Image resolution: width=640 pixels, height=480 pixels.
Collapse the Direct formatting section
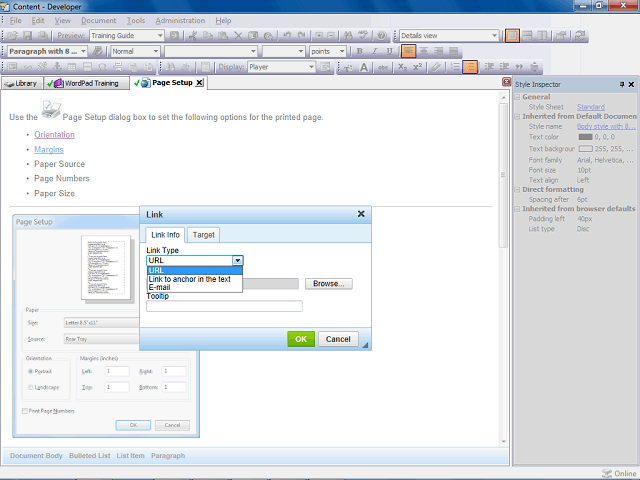pos(518,190)
